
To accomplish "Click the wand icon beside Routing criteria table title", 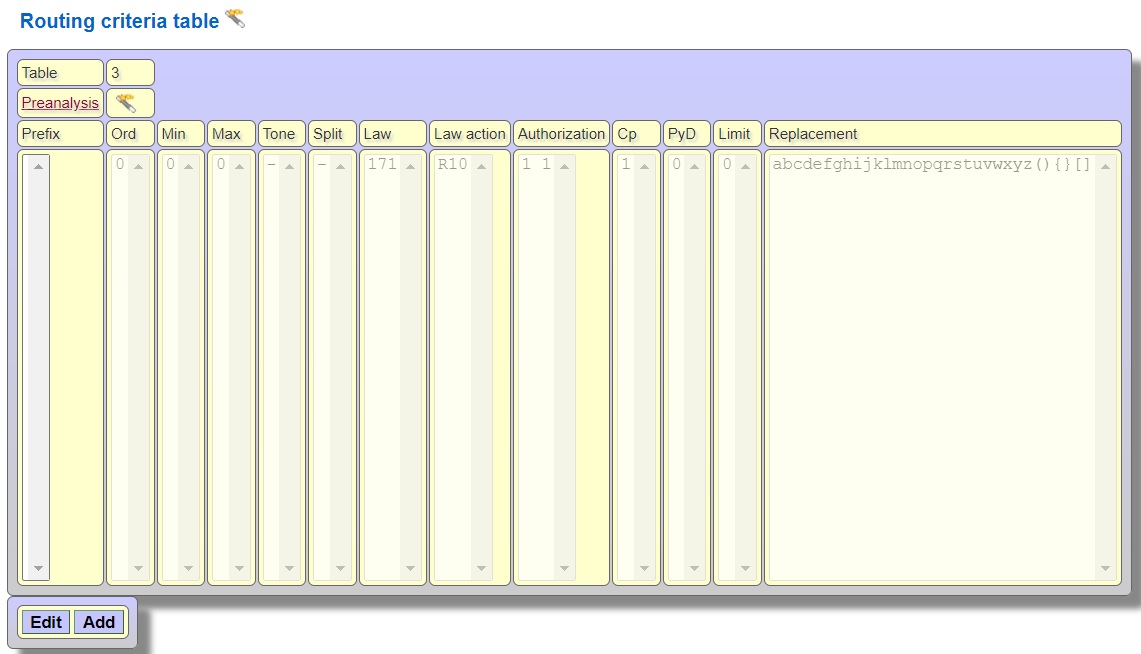I will (235, 18).
